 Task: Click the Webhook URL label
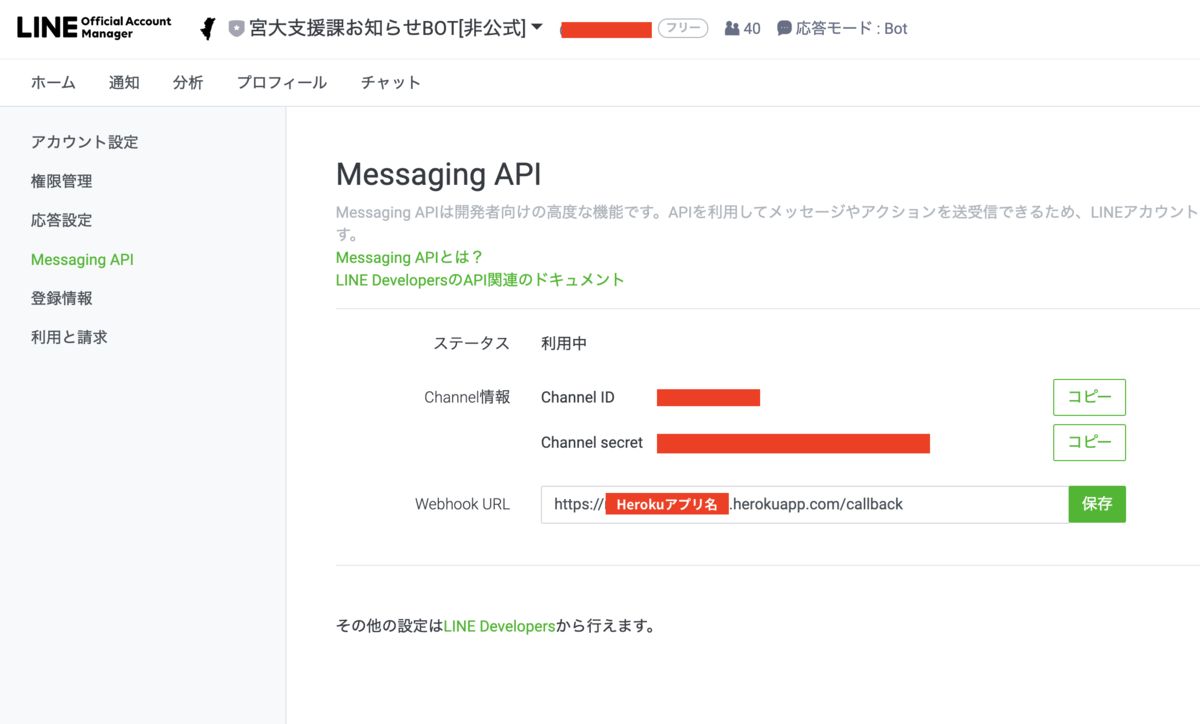tap(462, 504)
